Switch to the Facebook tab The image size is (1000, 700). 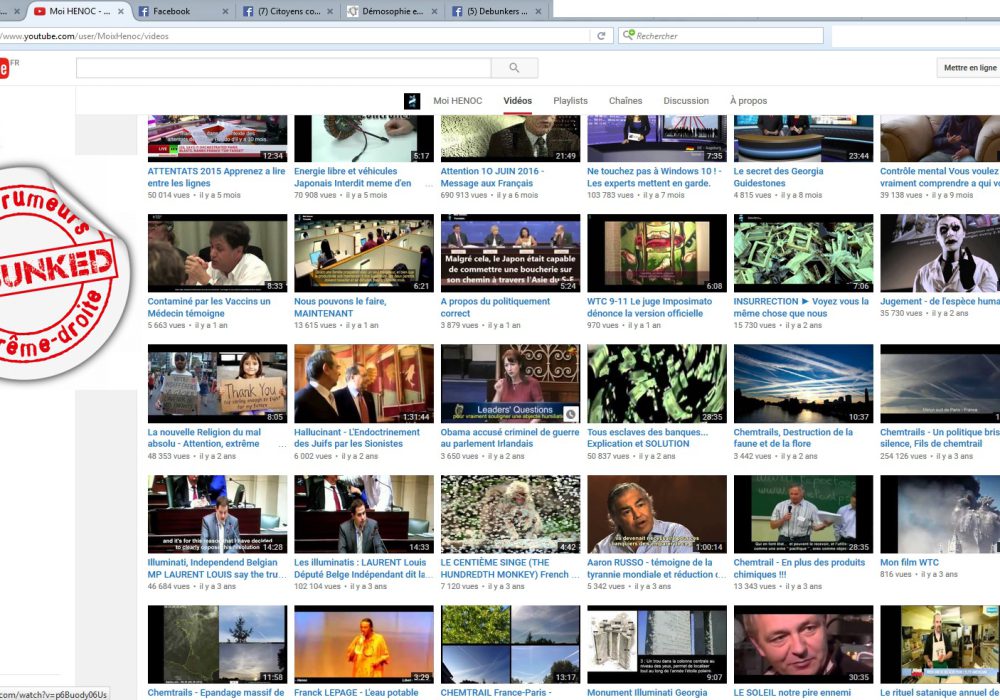(183, 11)
